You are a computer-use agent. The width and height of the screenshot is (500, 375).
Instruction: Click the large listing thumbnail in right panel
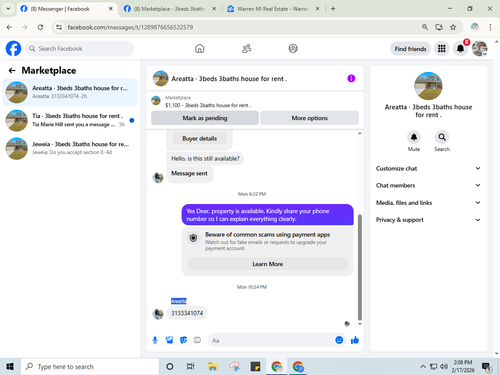(x=428, y=86)
